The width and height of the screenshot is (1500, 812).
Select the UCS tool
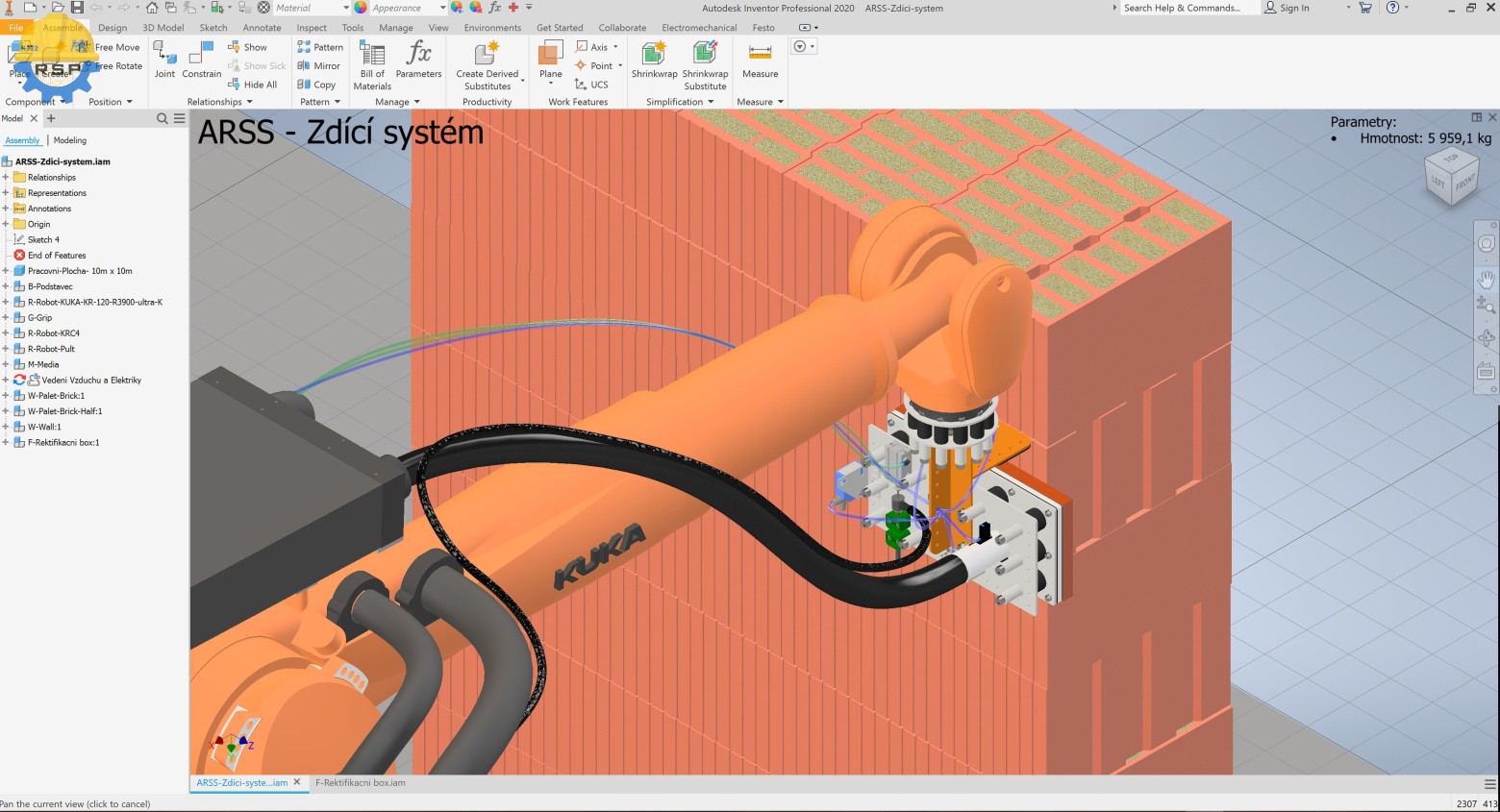[x=591, y=85]
